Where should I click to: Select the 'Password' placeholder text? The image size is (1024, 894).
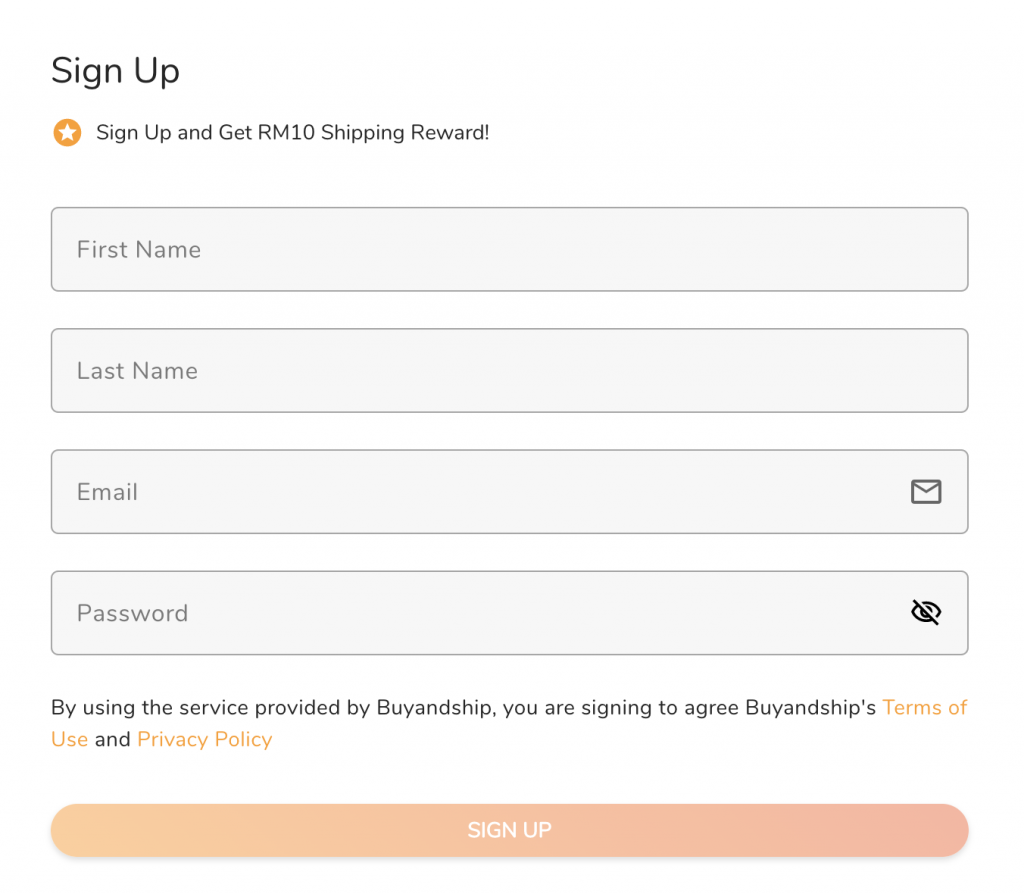coord(132,612)
